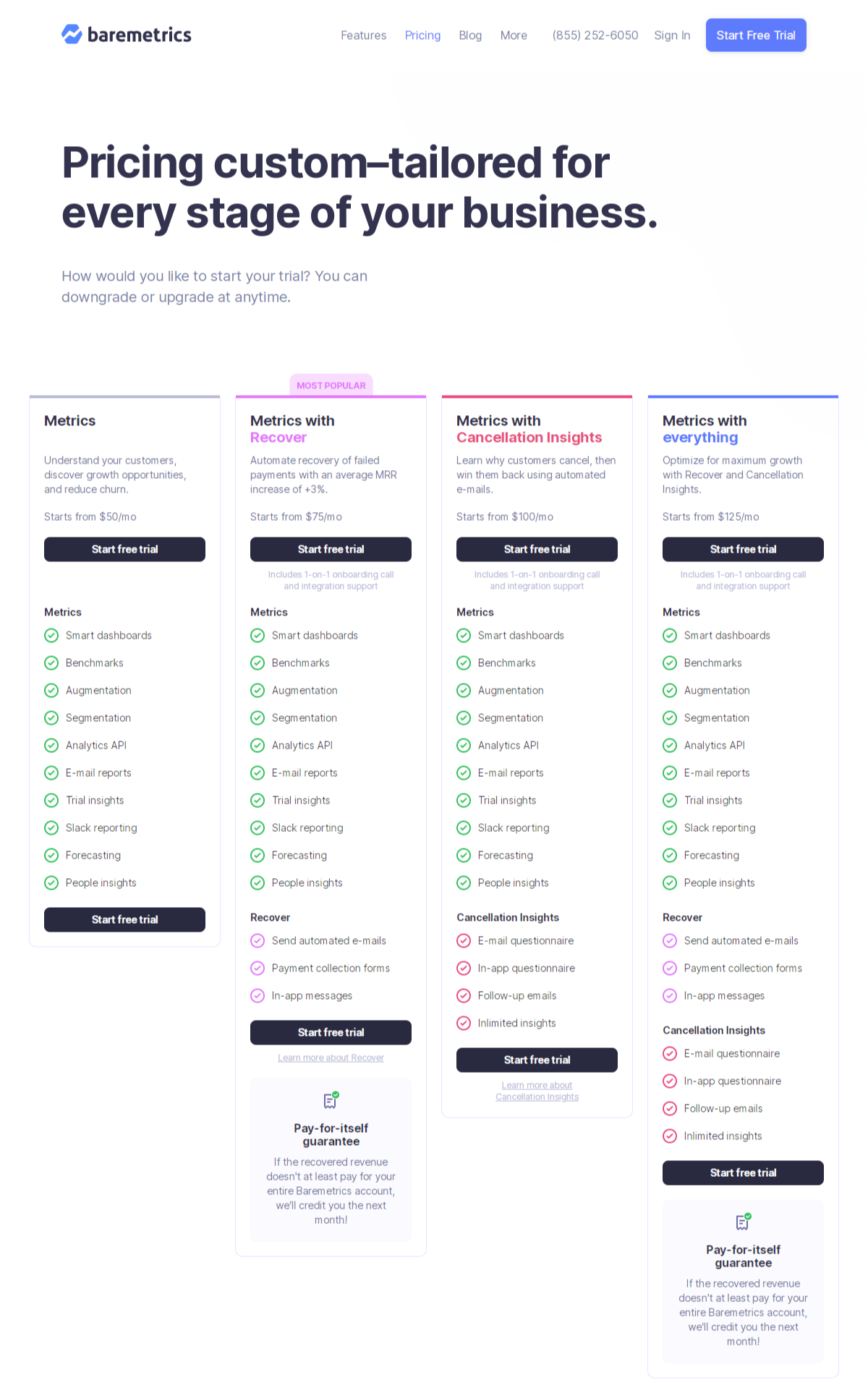Click the red checkmark beside E-mail questionnaire
868x1391 pixels.
464,940
